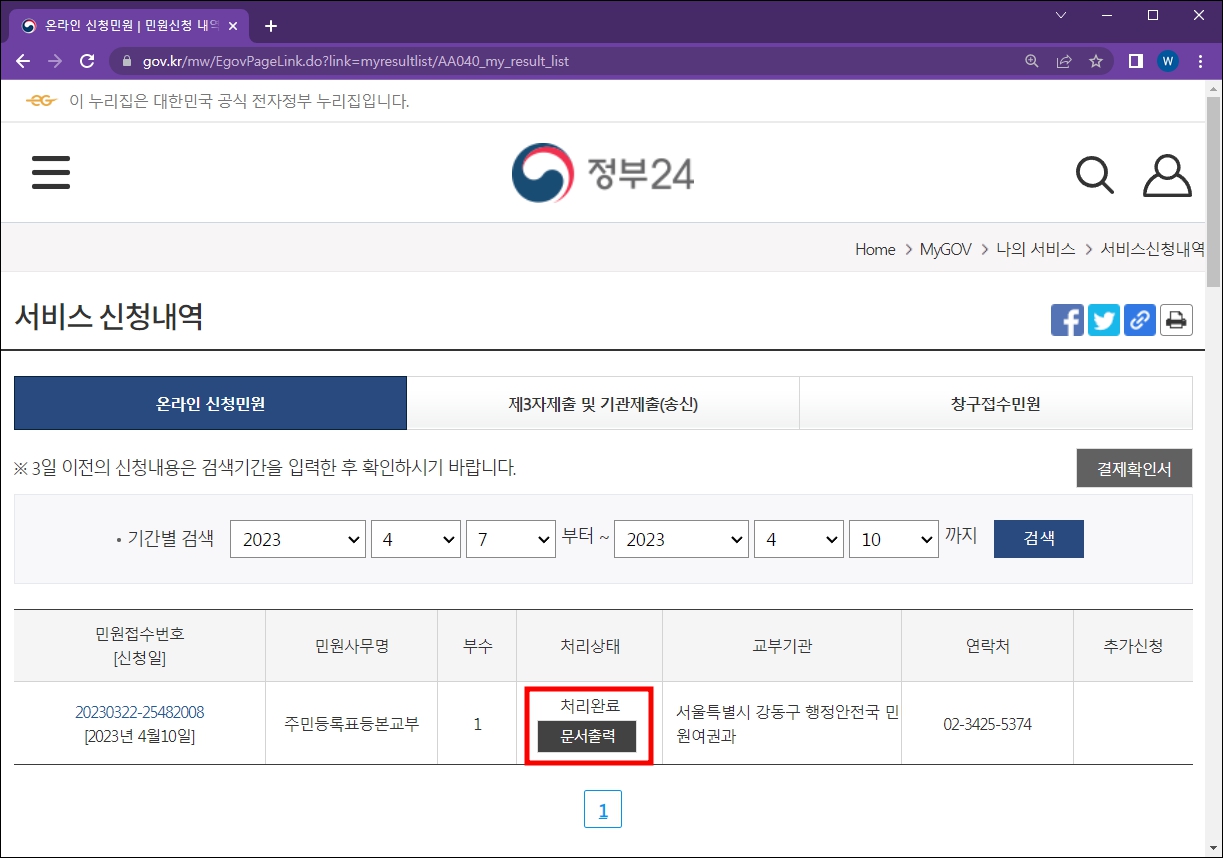
Task: Open the end day dropdown showing 10
Action: pos(893,538)
